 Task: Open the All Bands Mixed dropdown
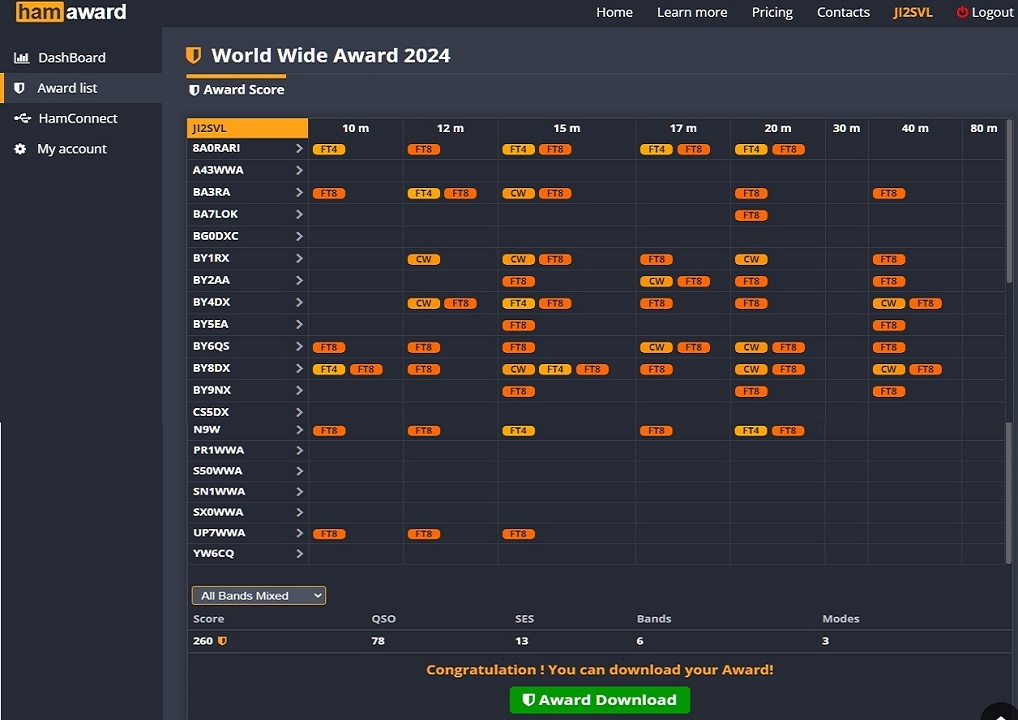[x=258, y=595]
